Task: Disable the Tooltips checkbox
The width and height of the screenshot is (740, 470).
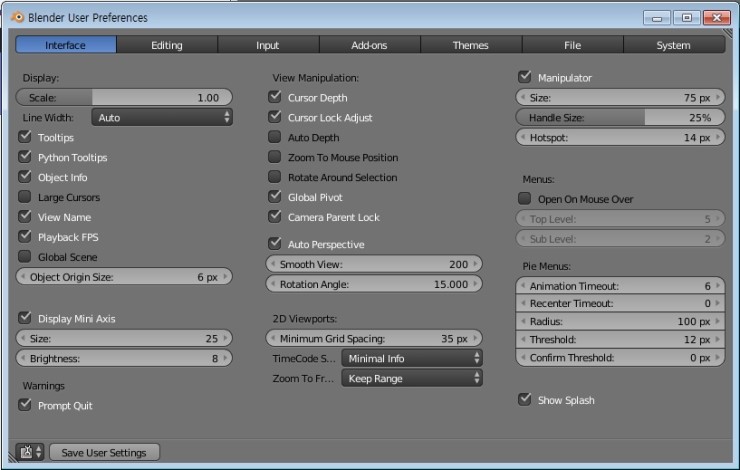Action: pyautogui.click(x=25, y=137)
